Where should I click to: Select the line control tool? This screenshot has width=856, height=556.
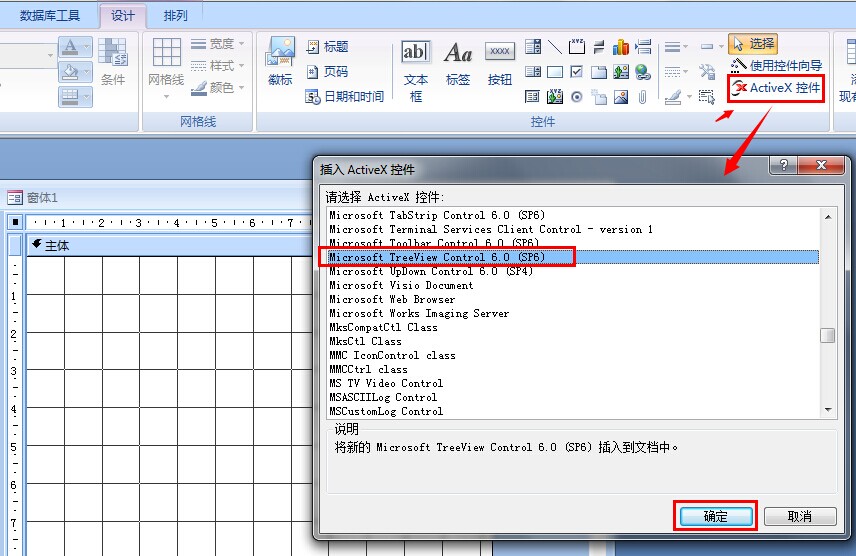pos(555,46)
